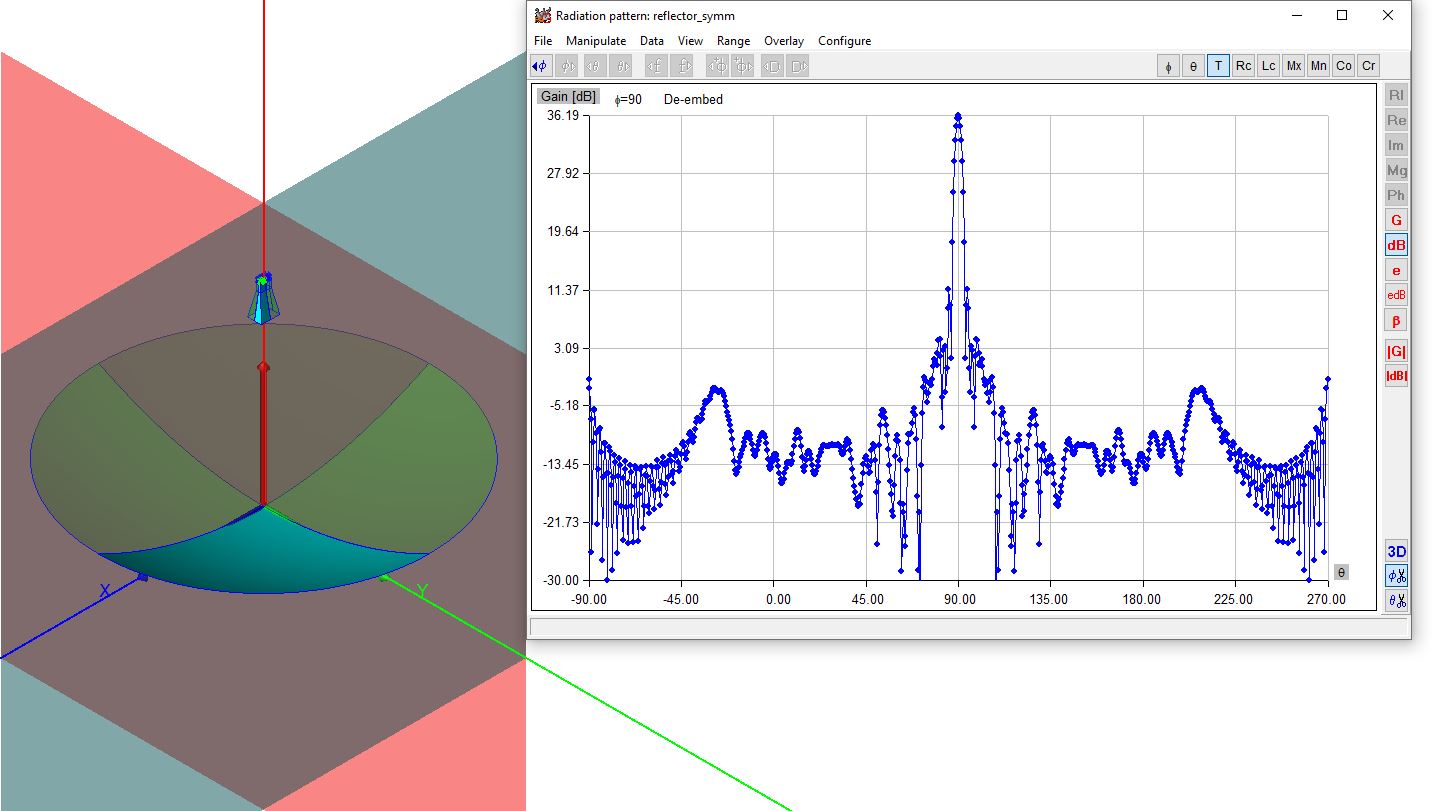1436x811 pixels.
Task: Expand the Overlay menu
Action: point(783,41)
